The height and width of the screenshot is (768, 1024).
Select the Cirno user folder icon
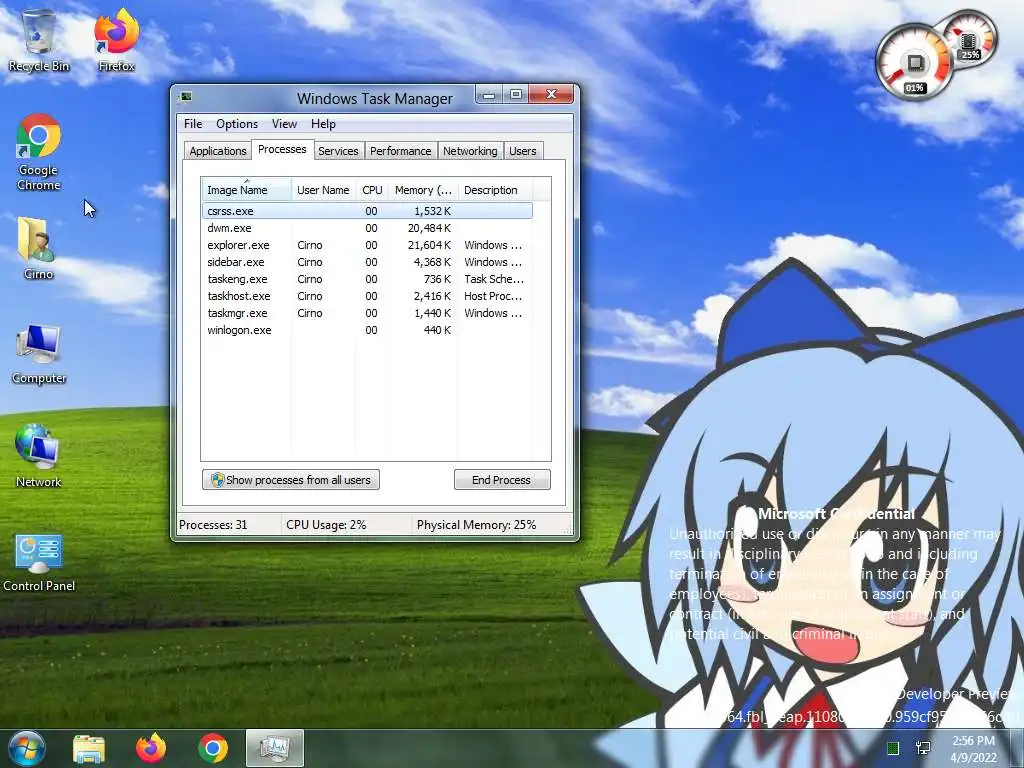click(x=39, y=249)
